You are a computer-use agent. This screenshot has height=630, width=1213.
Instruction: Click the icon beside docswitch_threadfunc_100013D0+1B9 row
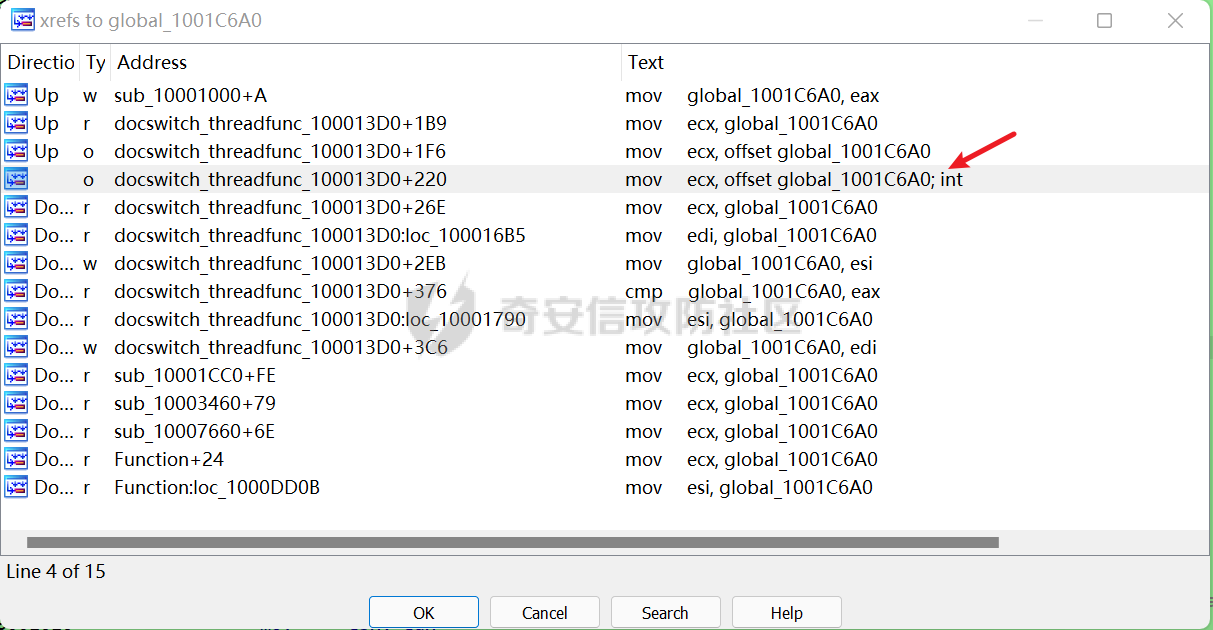pos(17,124)
